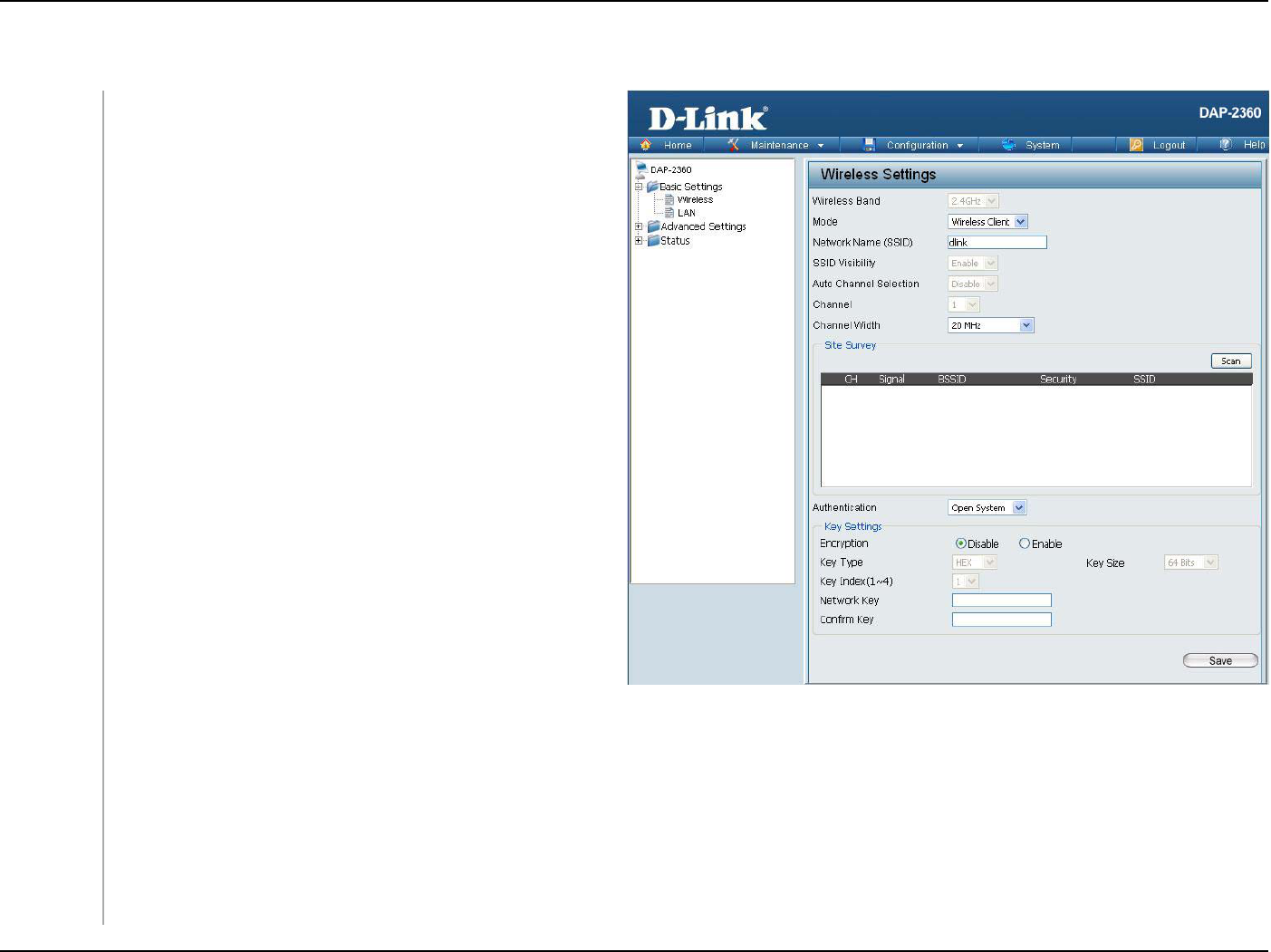This screenshot has height=952, width=1271.
Task: Open the Authentication Open System dropdown
Action: tap(987, 508)
